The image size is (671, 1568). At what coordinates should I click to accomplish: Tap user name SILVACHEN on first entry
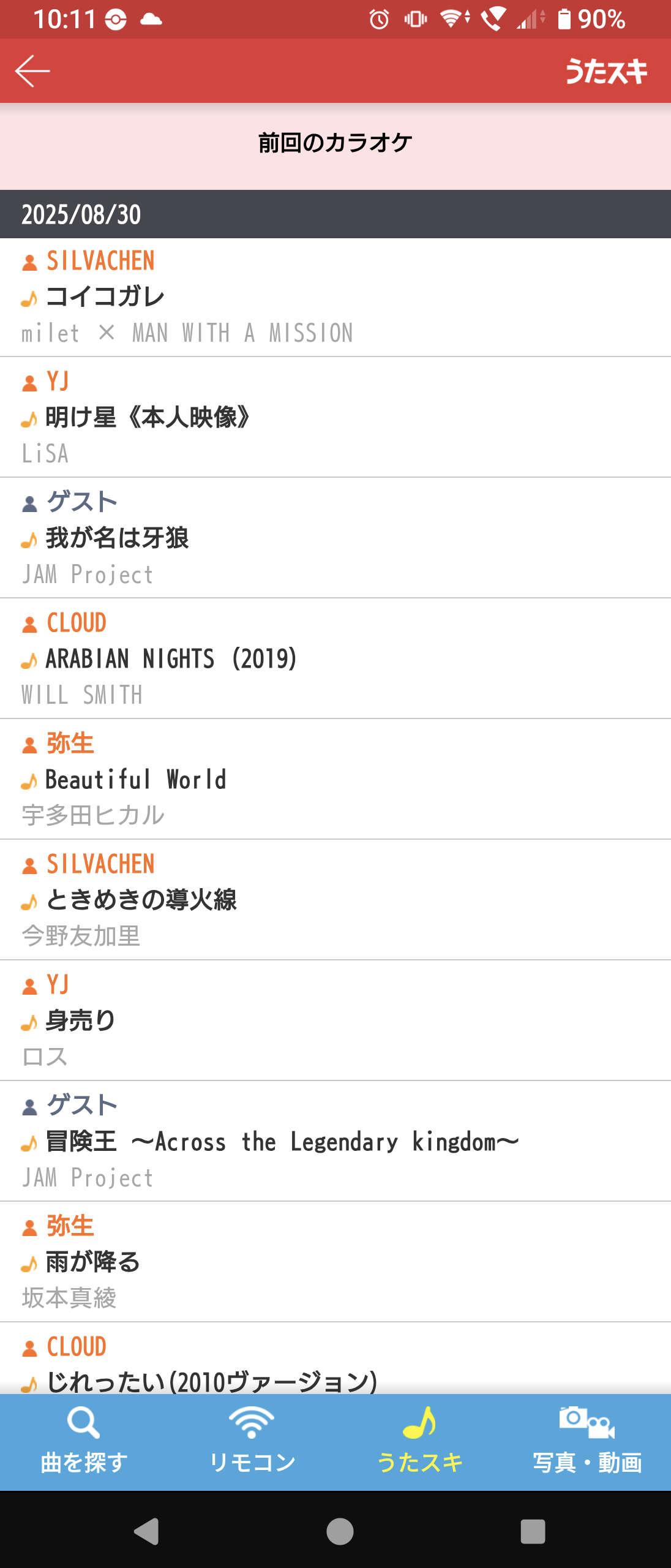pos(100,261)
